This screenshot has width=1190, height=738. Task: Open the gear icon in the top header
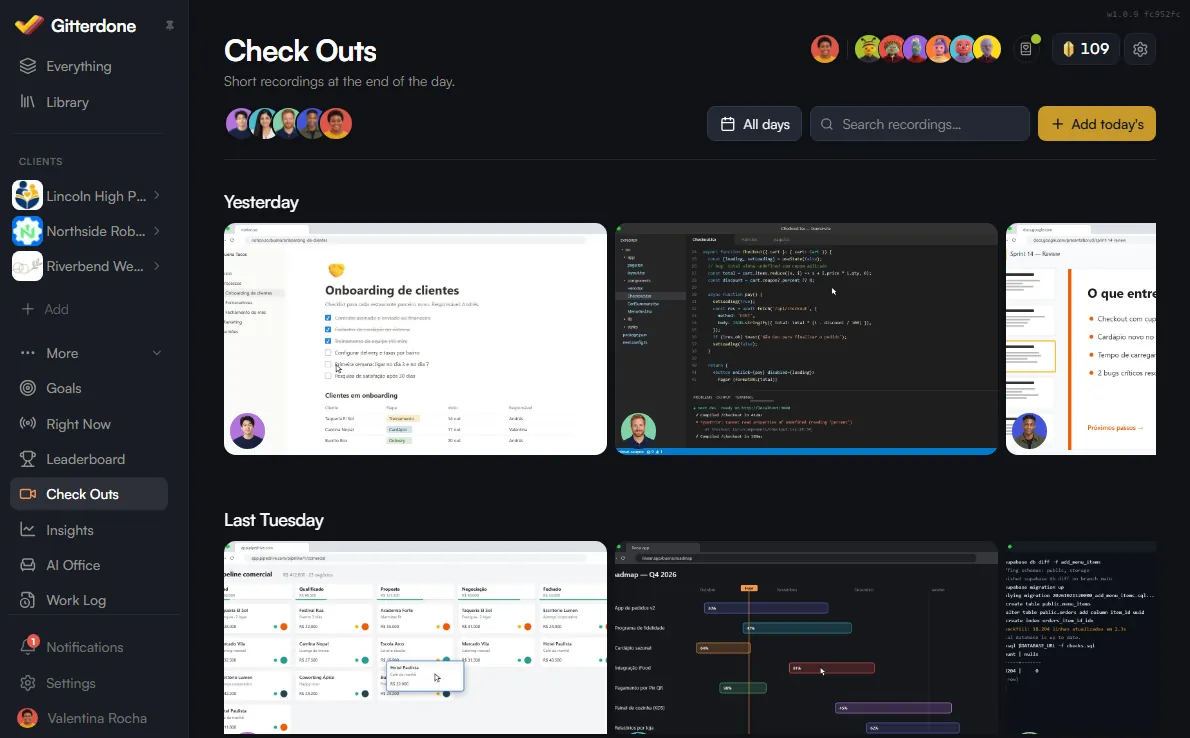1140,49
